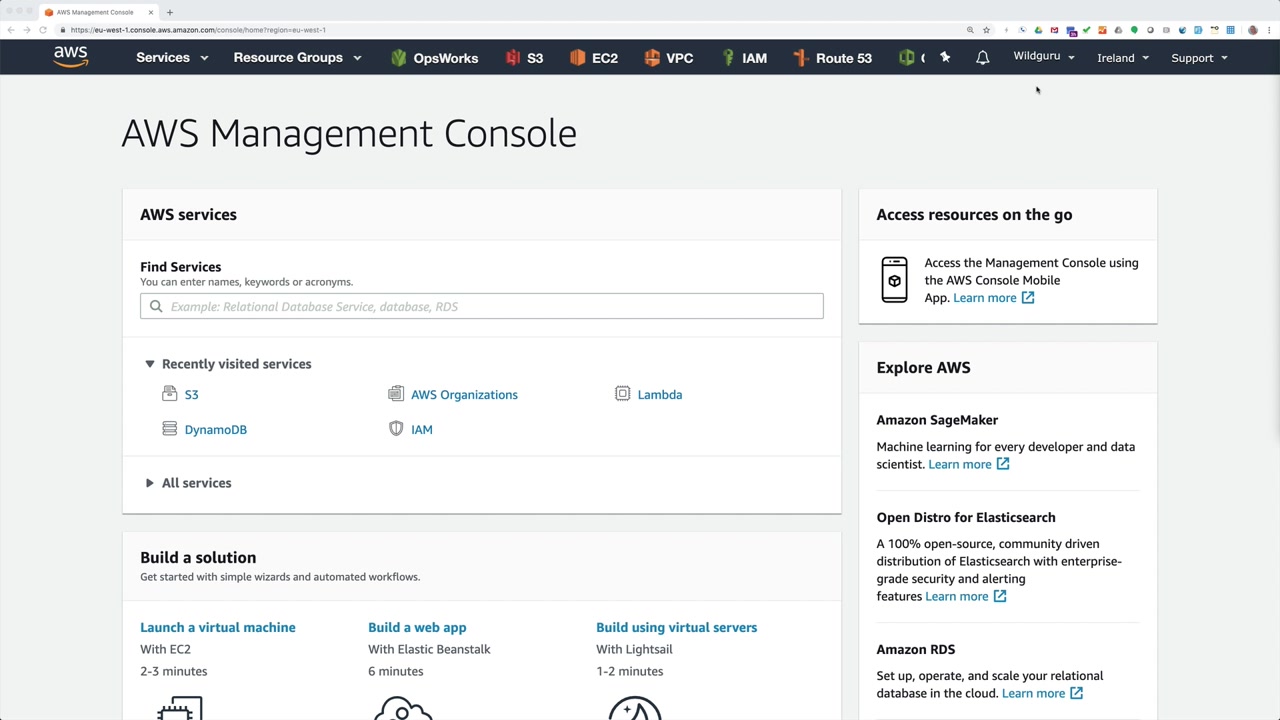1280x720 pixels.
Task: Open the Route 53 shortcut icon
Action: click(x=801, y=58)
